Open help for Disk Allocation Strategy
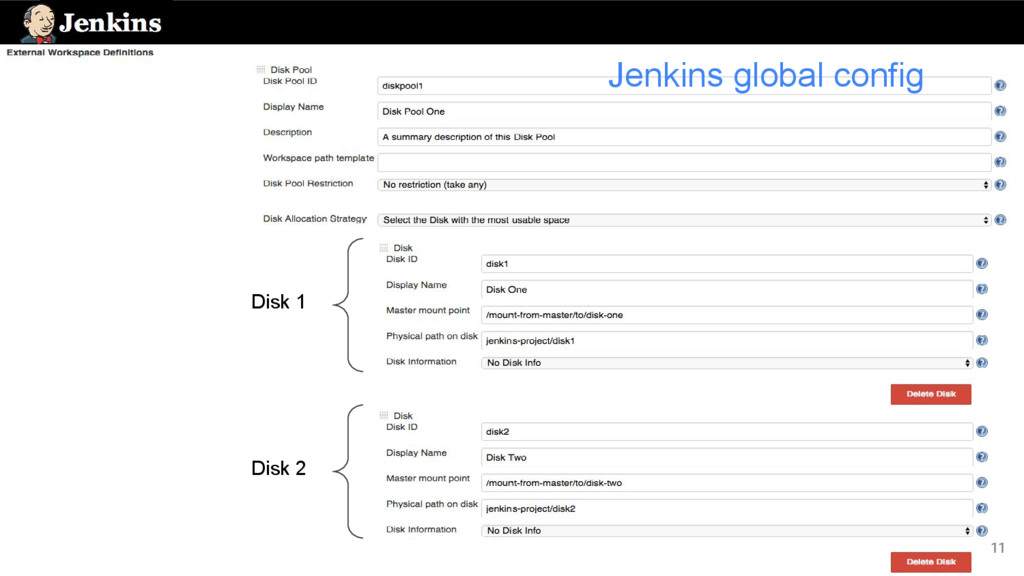 [x=1000, y=220]
